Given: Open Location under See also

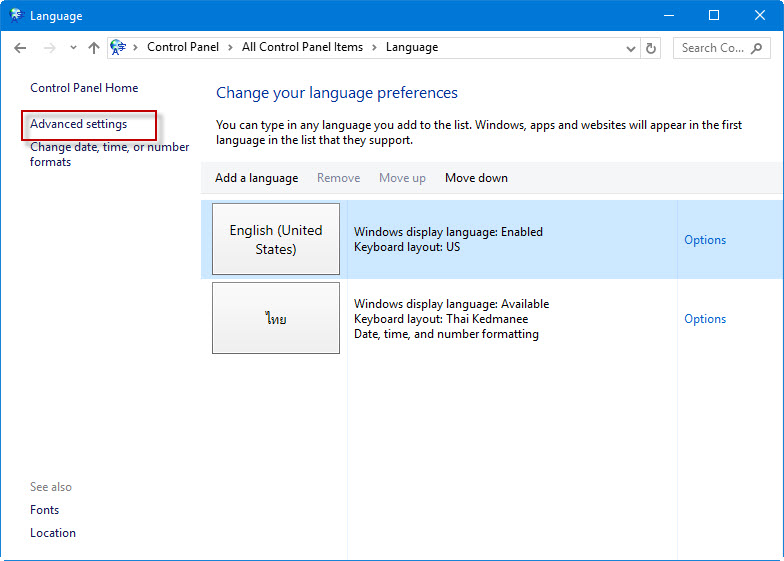Looking at the screenshot, I should coord(53,533).
